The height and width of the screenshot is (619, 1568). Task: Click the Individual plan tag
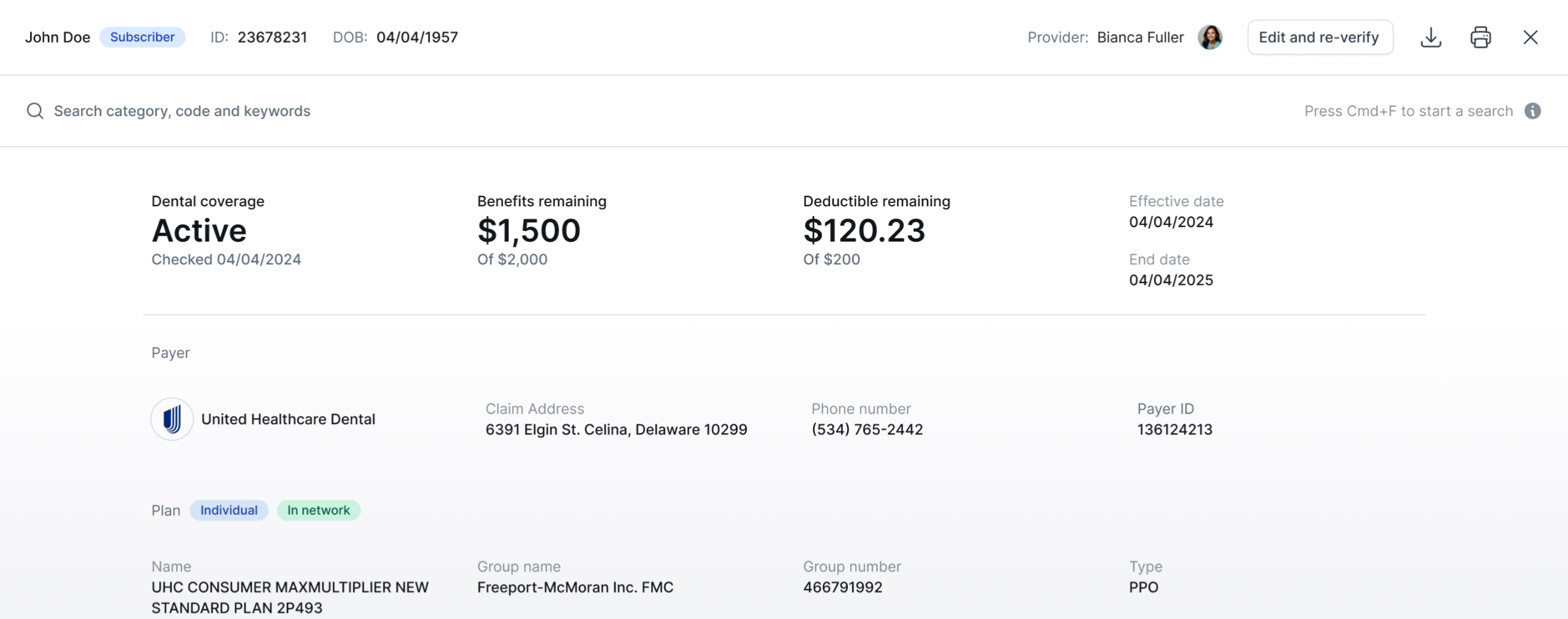[229, 510]
